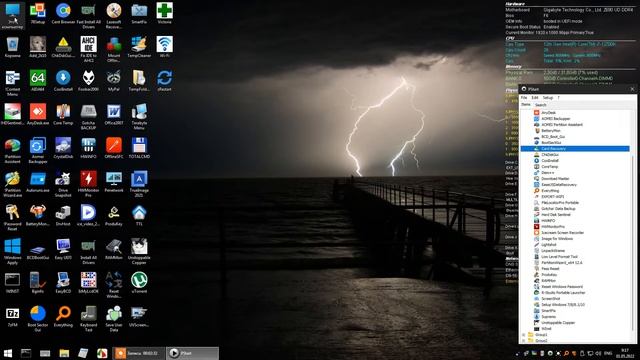The width and height of the screenshot is (640, 360).
Task: Launch the 7zFM desktop icon
Action: click(13, 317)
